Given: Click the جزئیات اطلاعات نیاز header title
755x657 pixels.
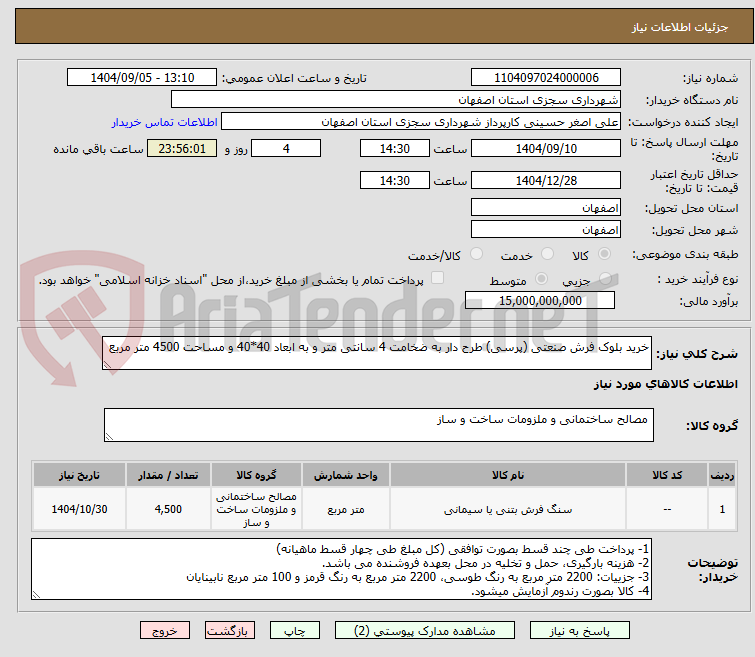Looking at the screenshot, I should click(x=680, y=27).
